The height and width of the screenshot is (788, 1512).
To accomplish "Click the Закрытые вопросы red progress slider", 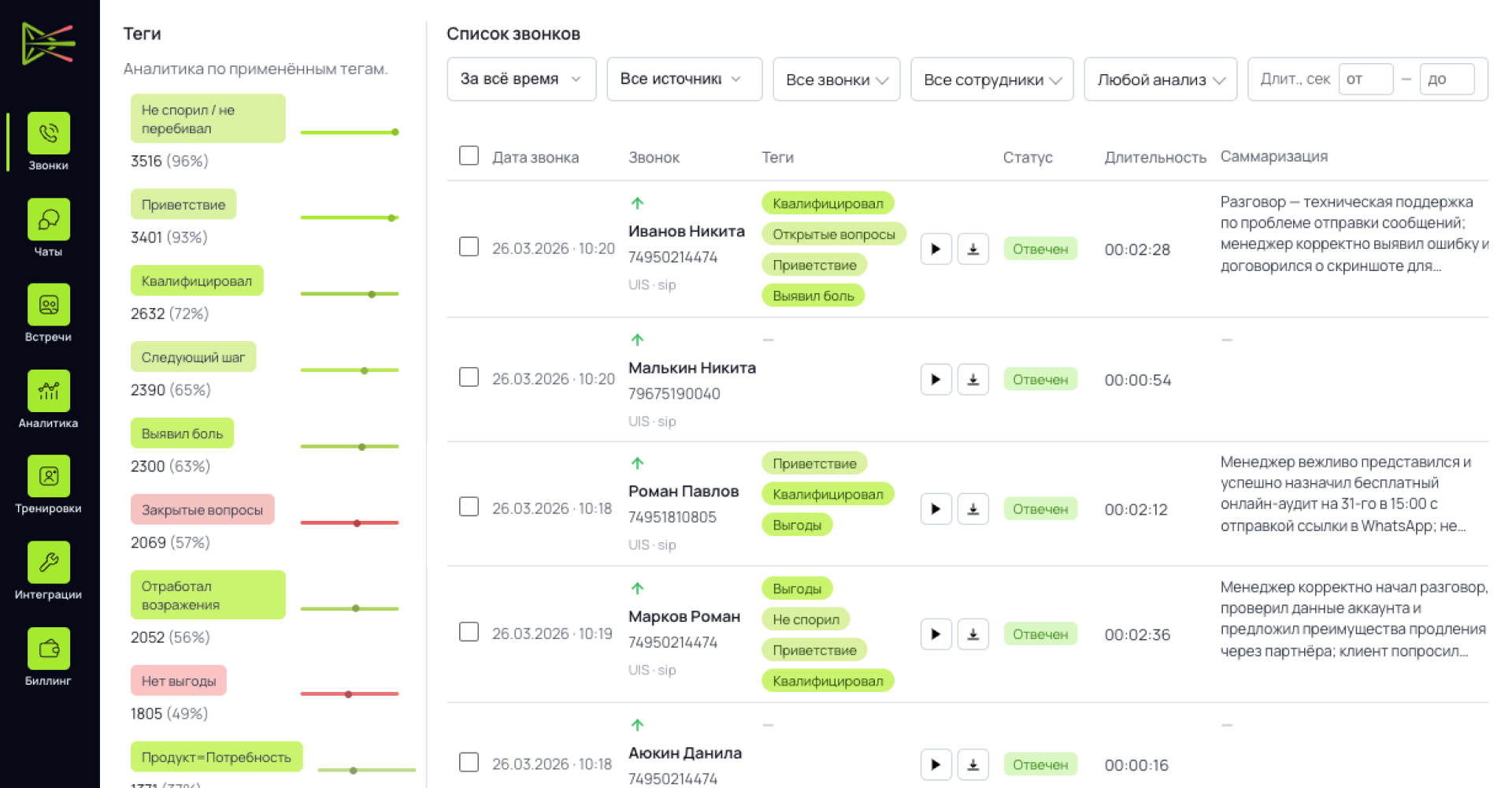I will [x=350, y=523].
